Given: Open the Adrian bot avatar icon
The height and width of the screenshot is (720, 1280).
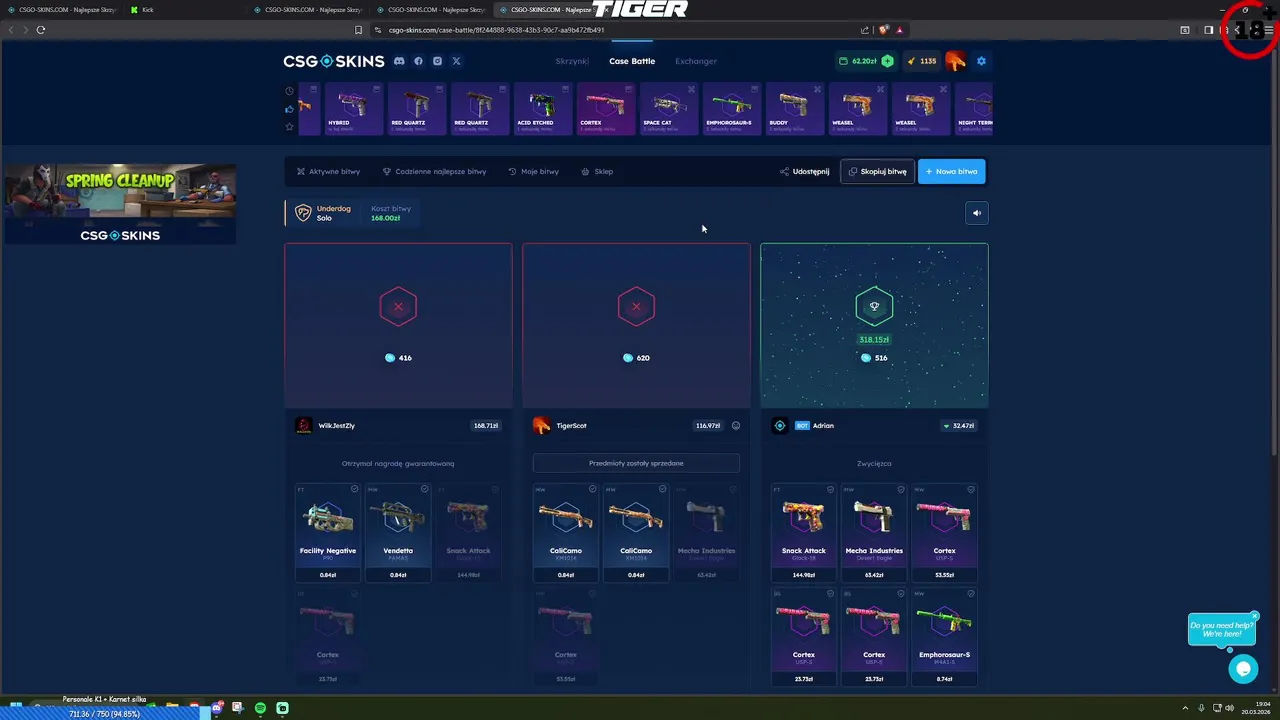Looking at the screenshot, I should tap(780, 426).
